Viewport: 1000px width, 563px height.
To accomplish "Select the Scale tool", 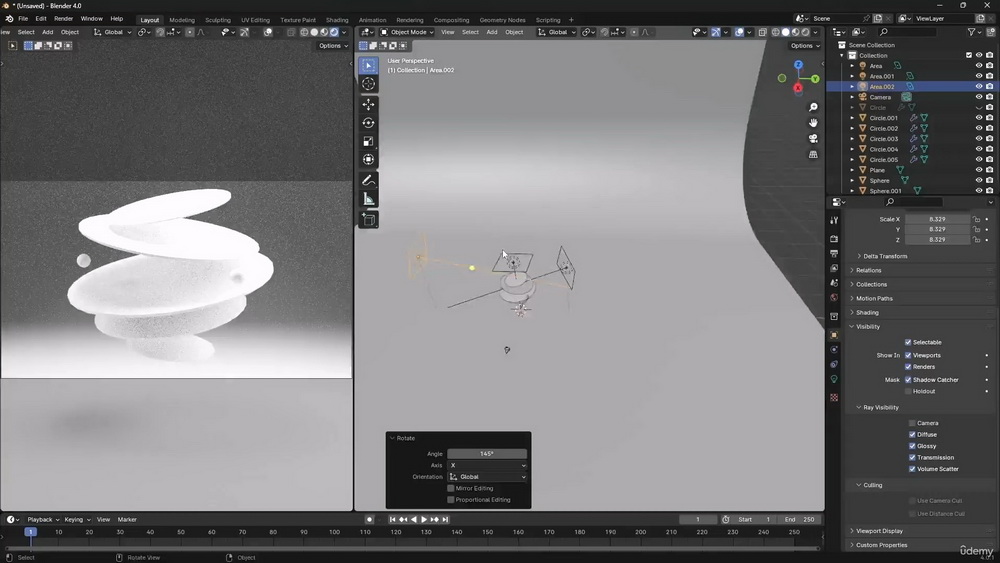I will point(369,142).
